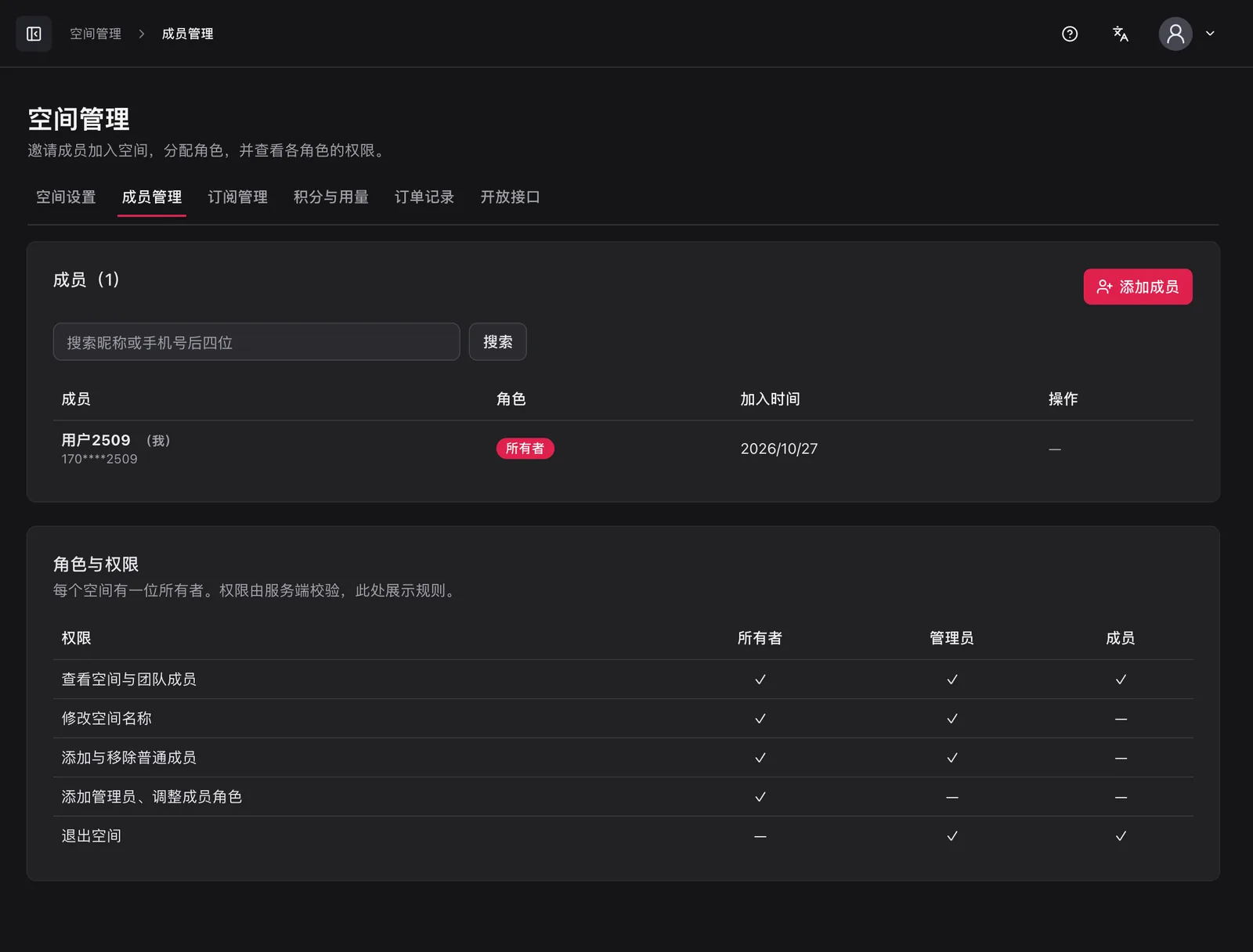Screen dimensions: 1253x952
Task: Click the 成员管理 breadcrumb text
Action: [187, 34]
